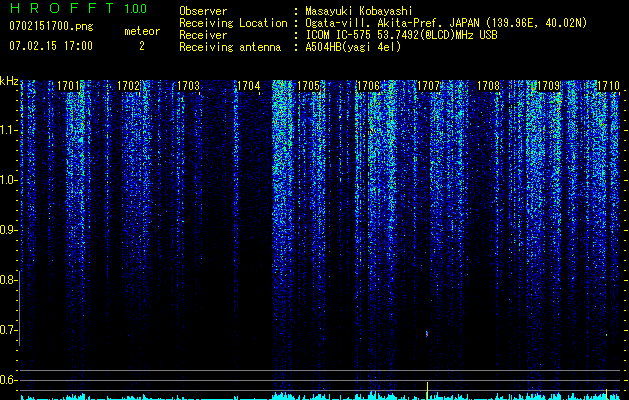Click the 0.6 kHz axis label
629x400 pixels.
8,380
